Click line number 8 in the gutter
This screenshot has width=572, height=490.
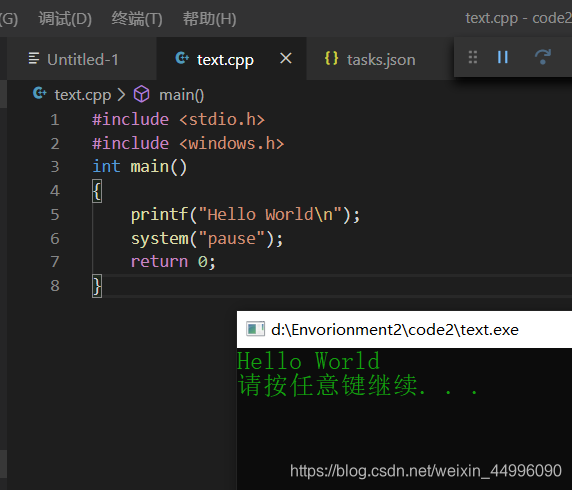point(55,285)
